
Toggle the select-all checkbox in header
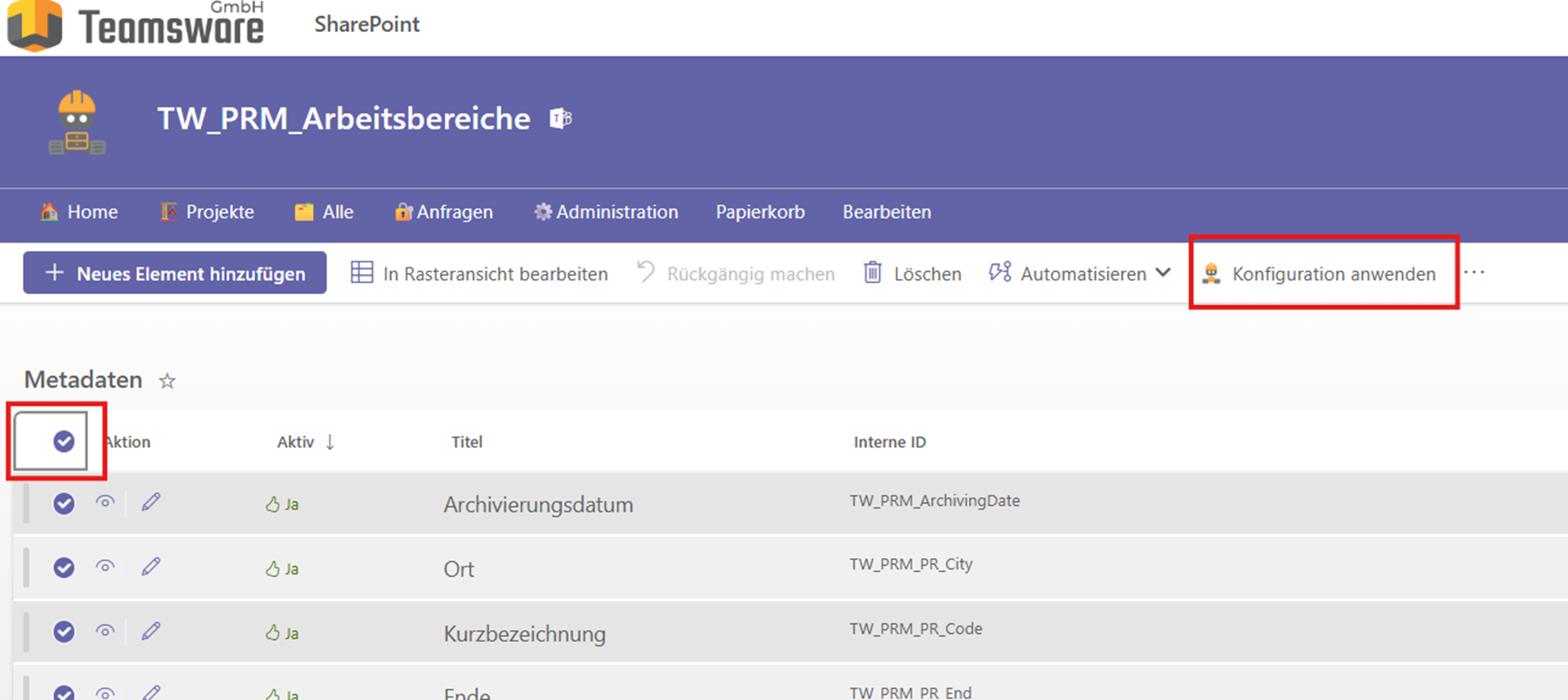click(64, 441)
